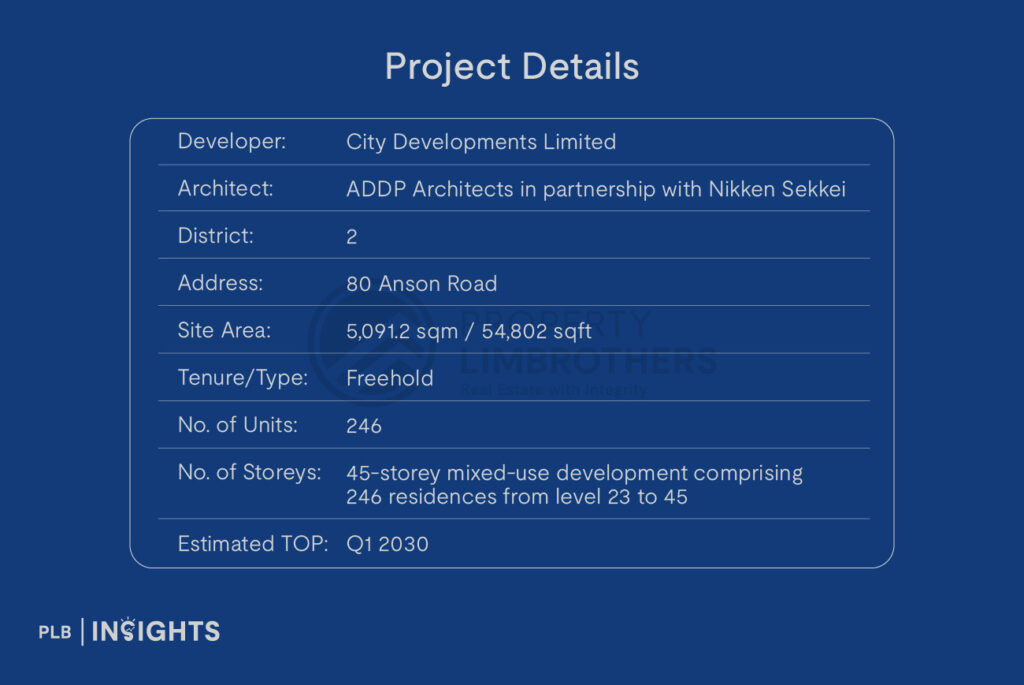Click the PLB Insights logo
Screen dimensions: 1024x685
tap(128, 631)
